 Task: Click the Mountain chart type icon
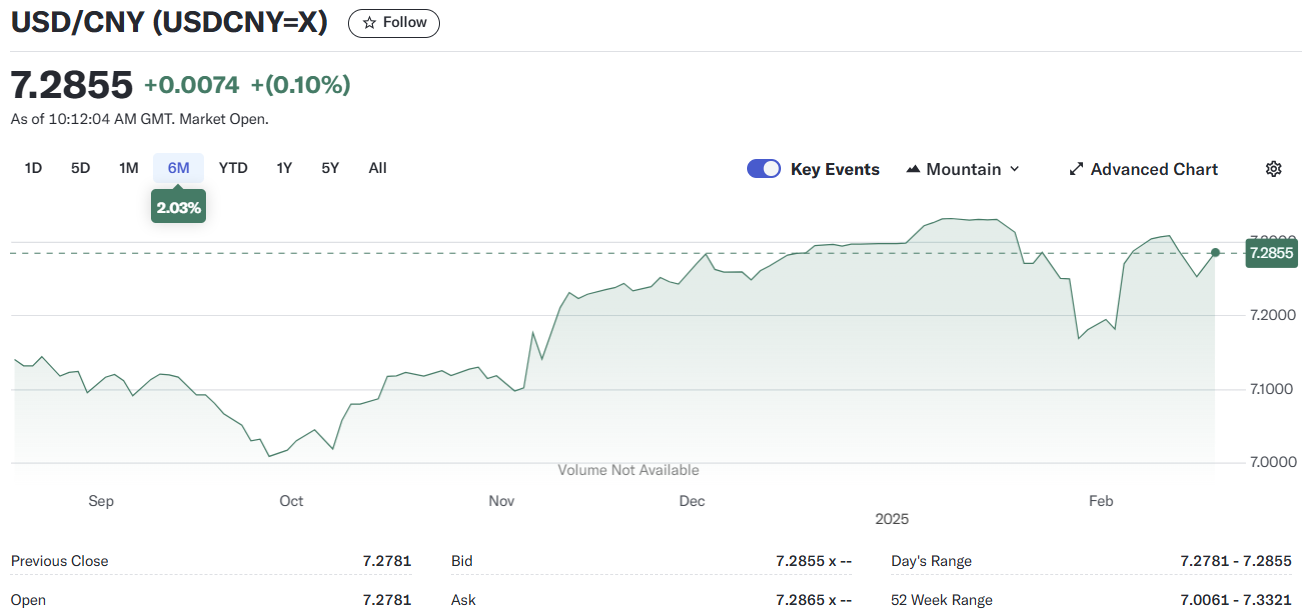pyautogui.click(x=913, y=169)
